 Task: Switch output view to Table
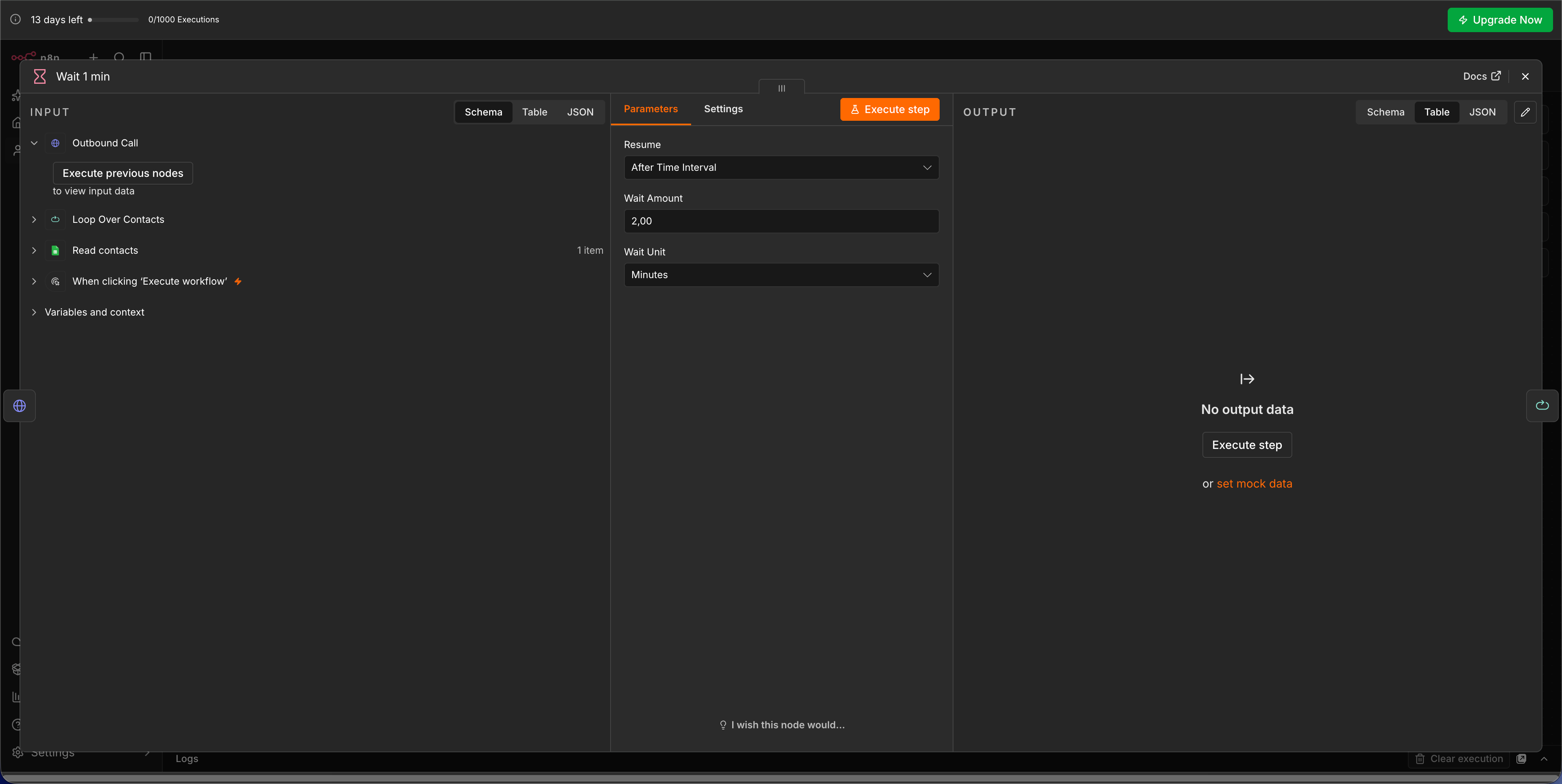[1436, 112]
